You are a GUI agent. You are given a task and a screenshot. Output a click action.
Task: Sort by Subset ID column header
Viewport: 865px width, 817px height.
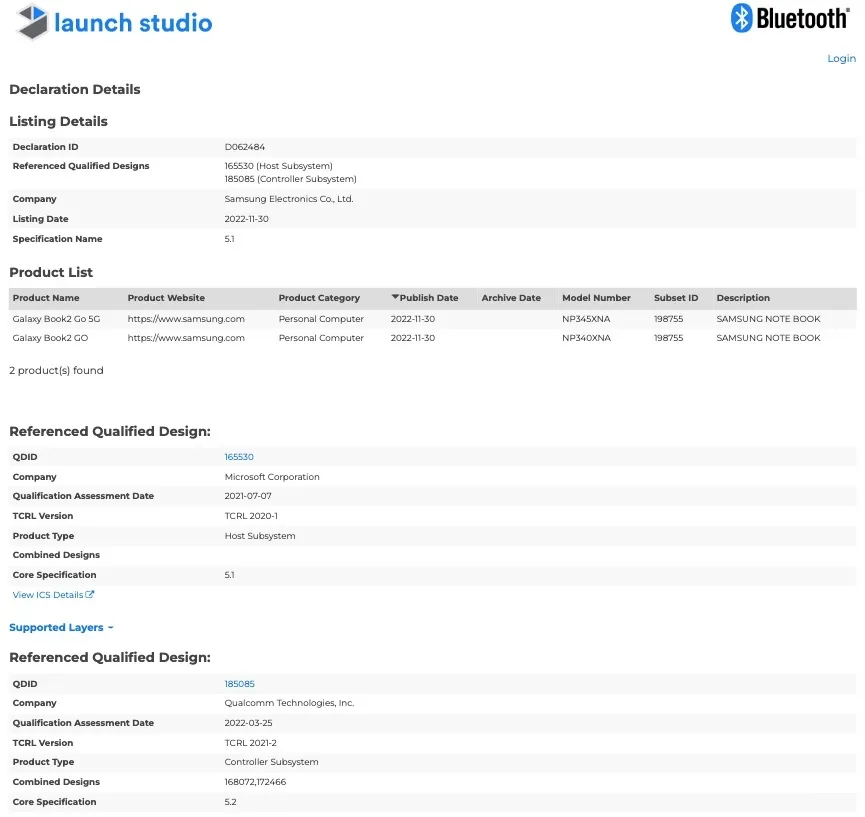[676, 298]
